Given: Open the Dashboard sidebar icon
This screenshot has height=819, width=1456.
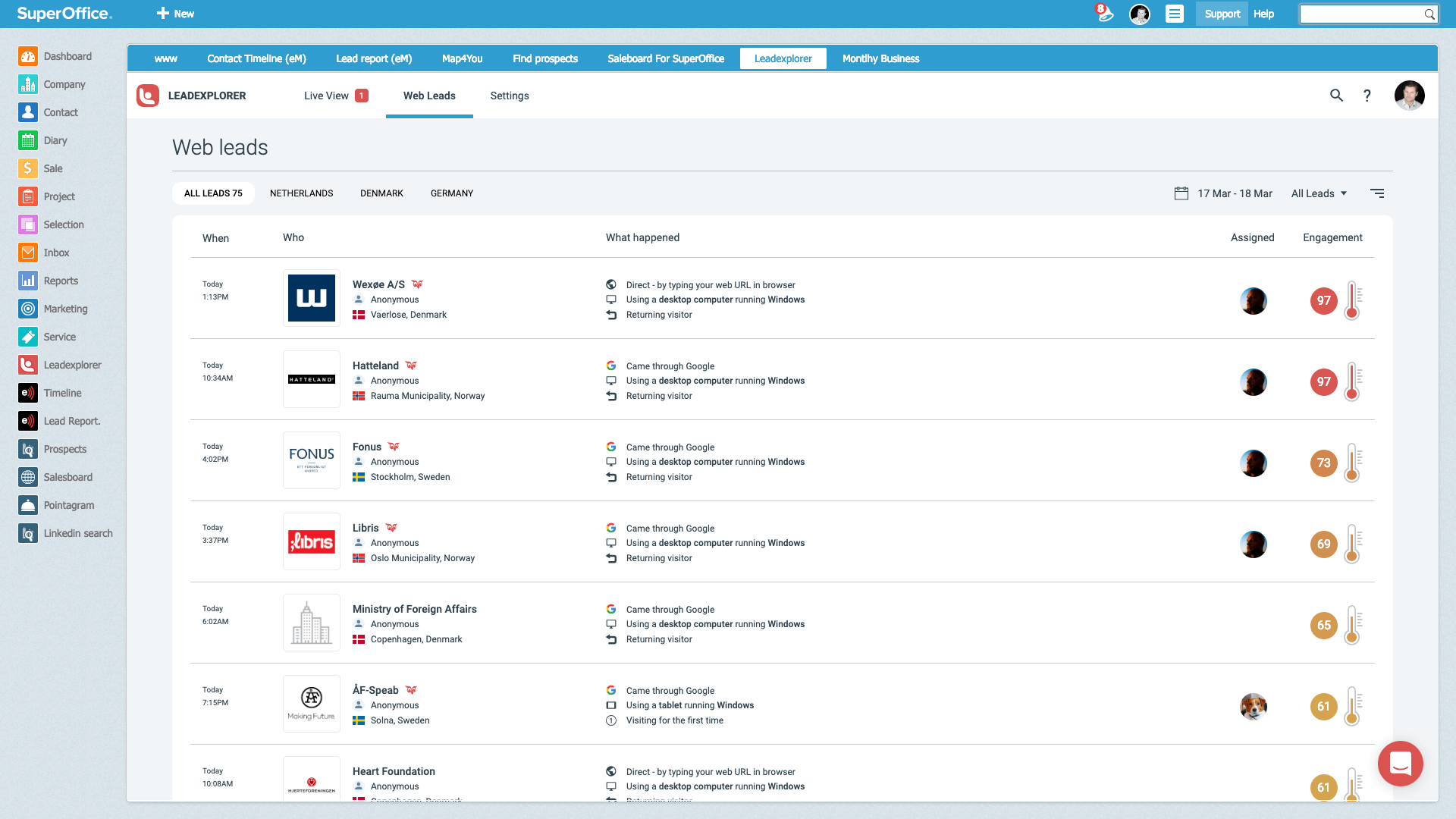Looking at the screenshot, I should click(28, 56).
